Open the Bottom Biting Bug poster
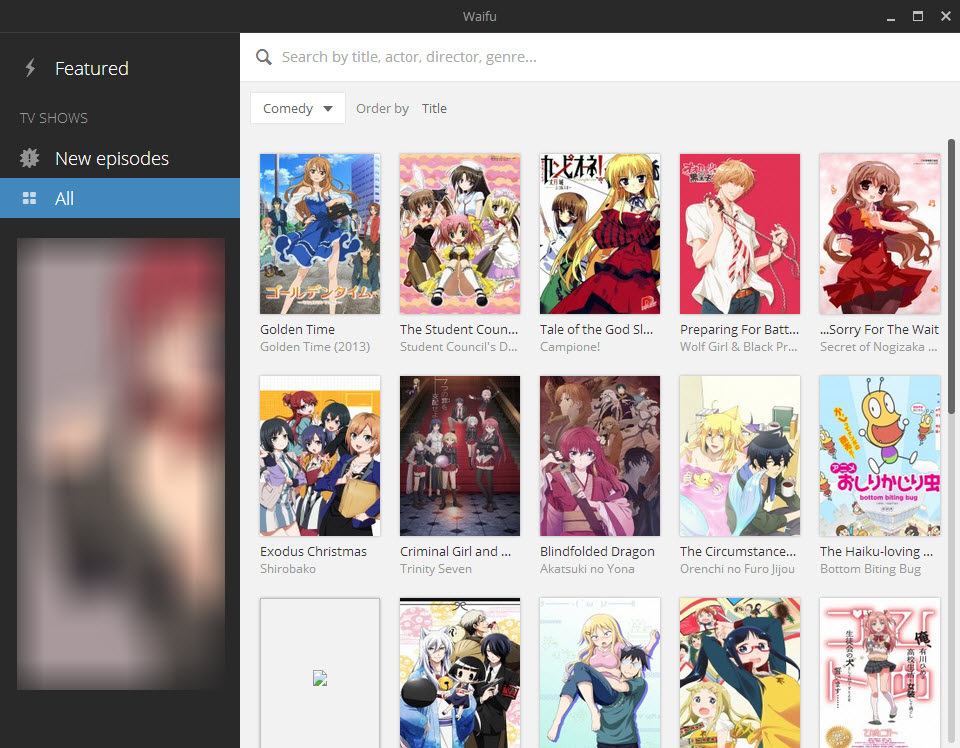 click(x=880, y=456)
